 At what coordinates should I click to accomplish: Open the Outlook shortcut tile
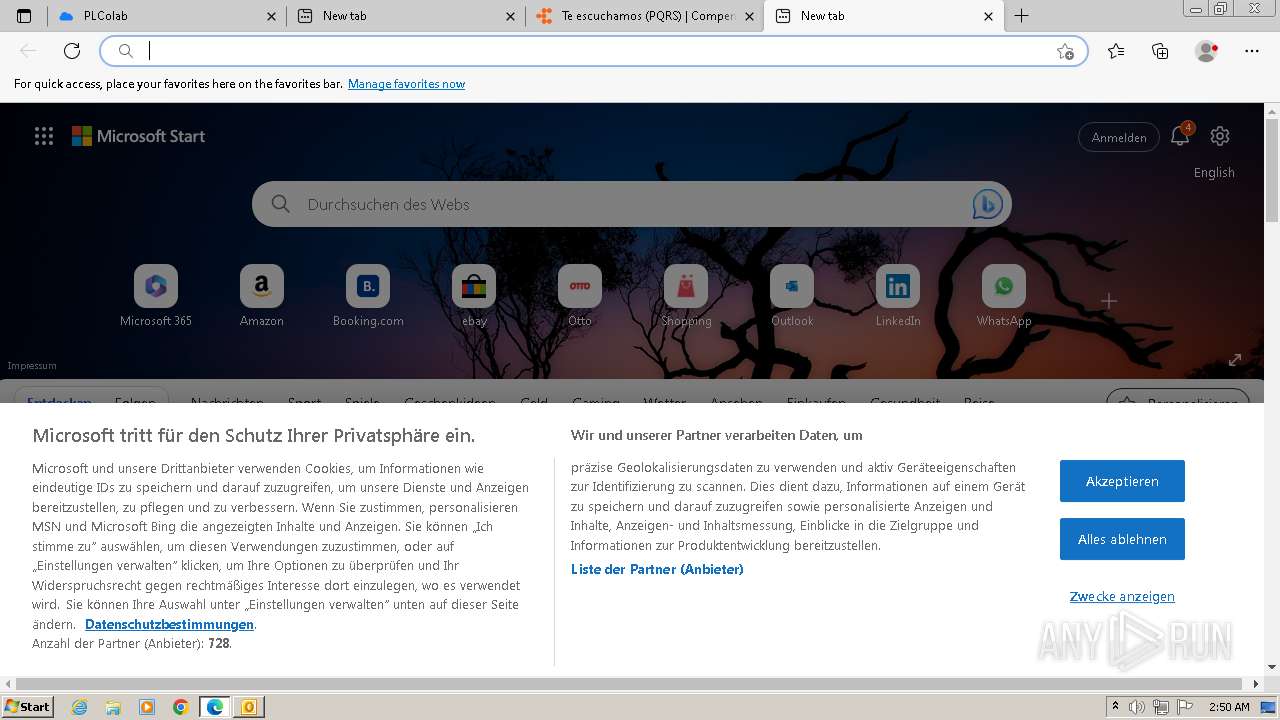pyautogui.click(x=792, y=296)
